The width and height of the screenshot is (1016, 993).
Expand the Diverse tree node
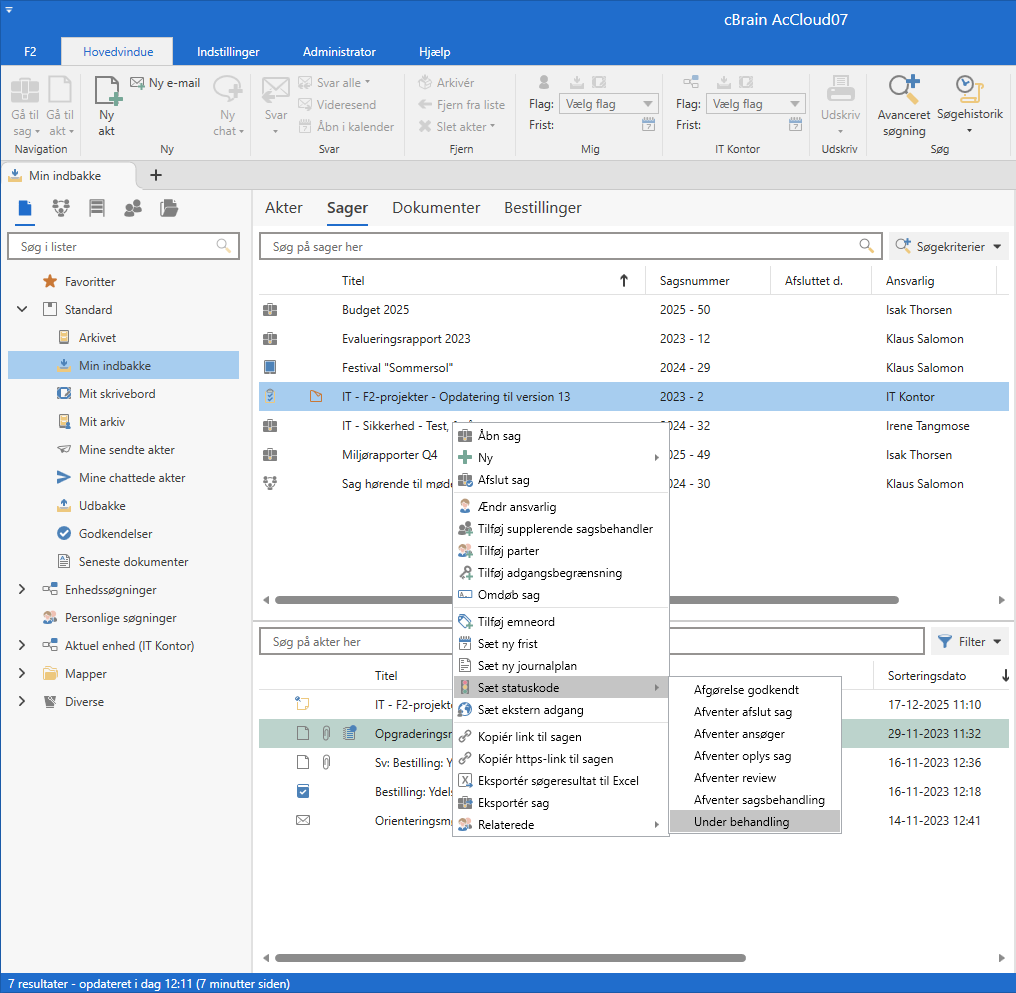[22, 702]
